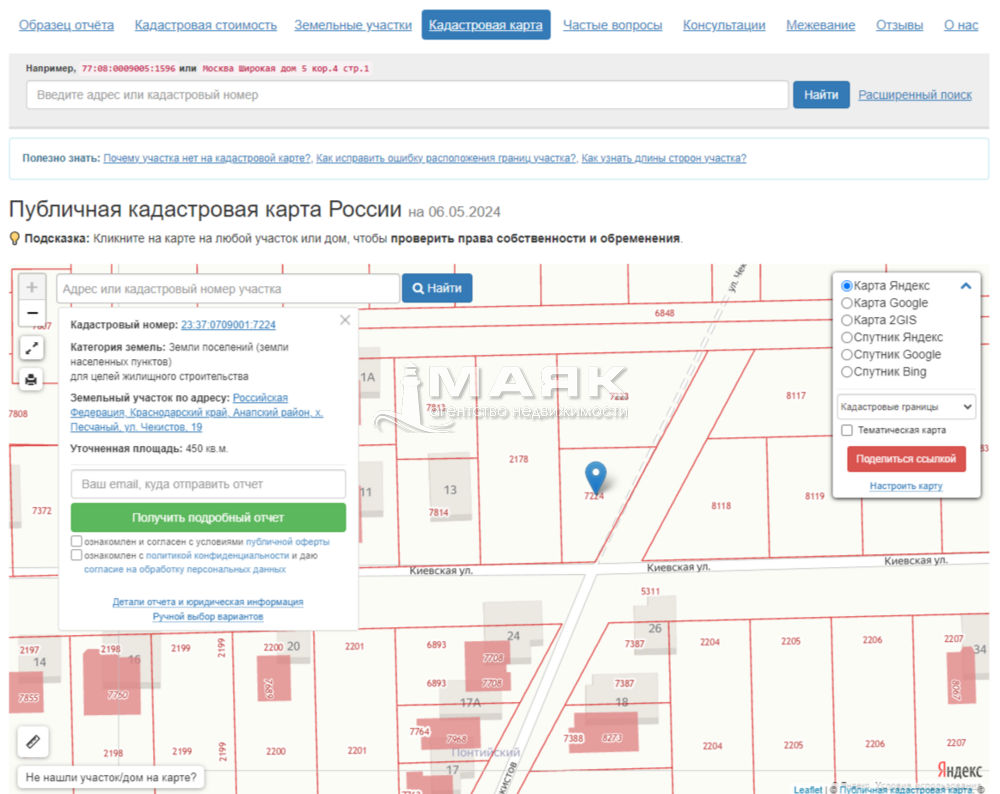
Task: Select Спутник Яндекс radio option
Action: pos(847,337)
